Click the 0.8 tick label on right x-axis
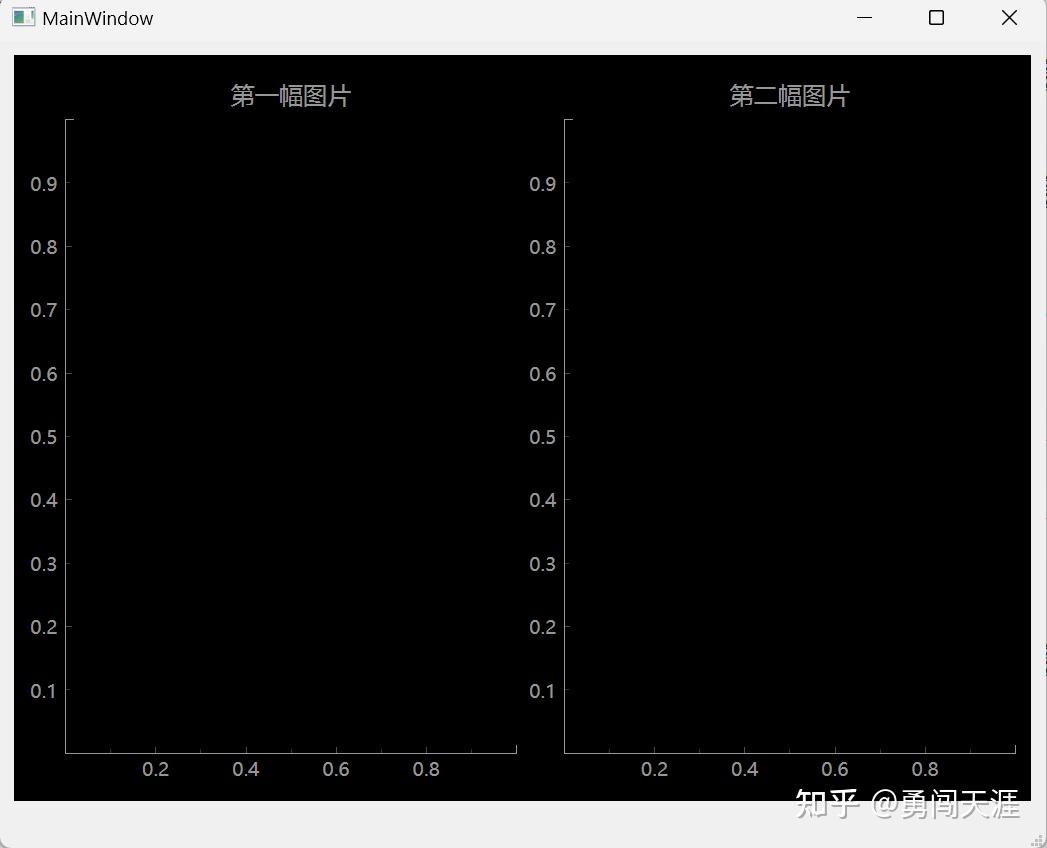The height and width of the screenshot is (848, 1047). click(925, 769)
